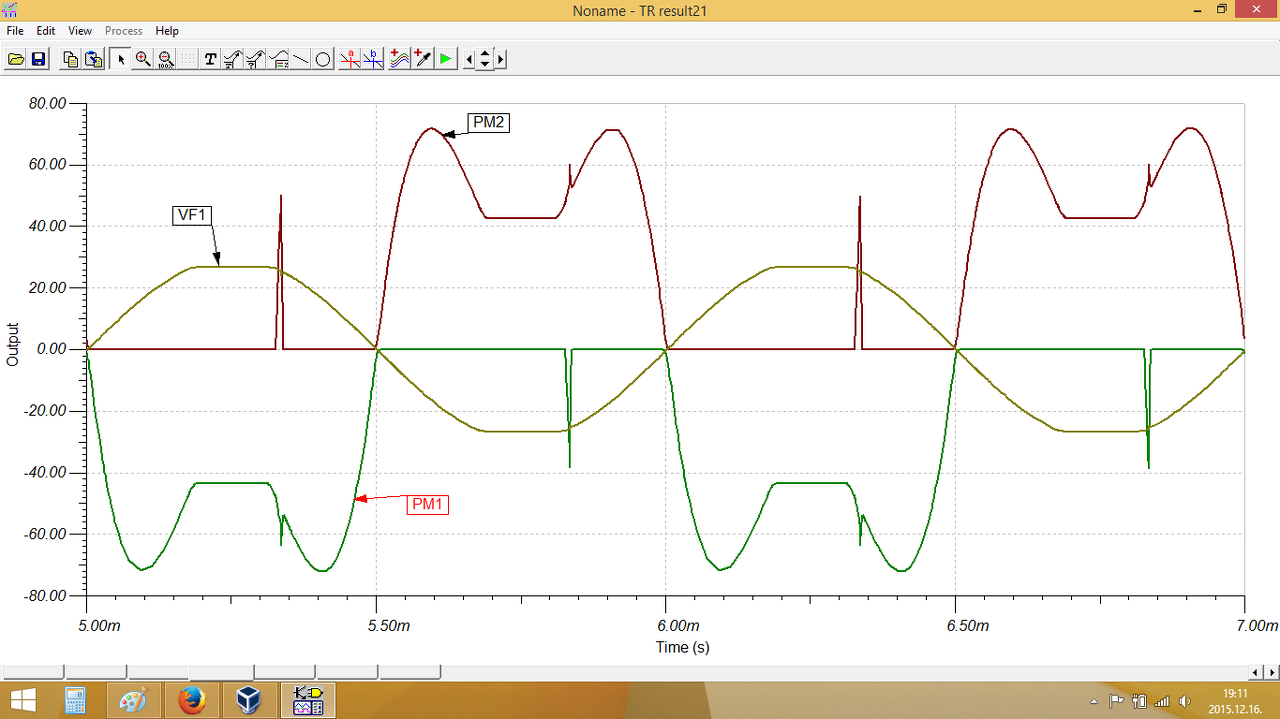Image resolution: width=1280 pixels, height=719 pixels.
Task: Click the 40.00 y-axis value
Action: click(x=47, y=226)
